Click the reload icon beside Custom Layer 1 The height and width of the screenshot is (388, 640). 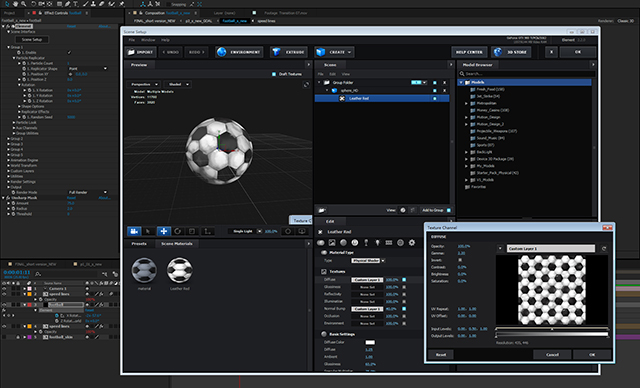pyautogui.click(x=604, y=248)
